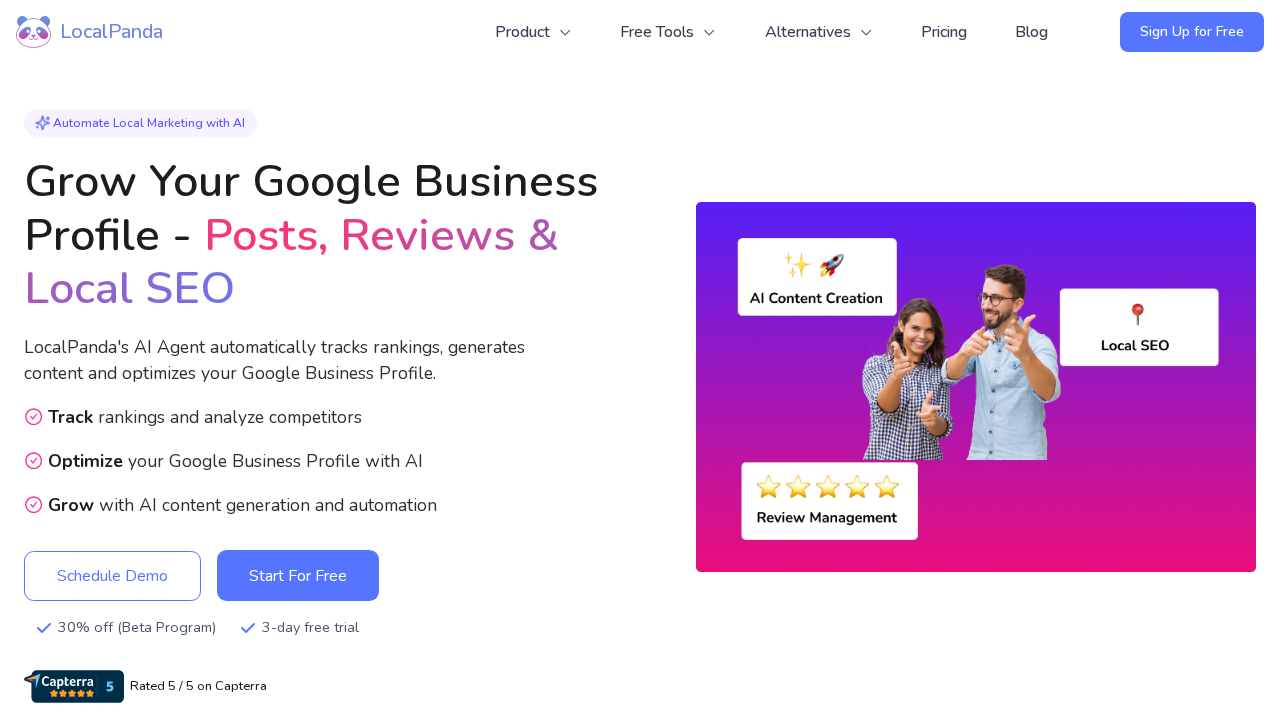Click the checkmark next to 30% off
This screenshot has height=720, width=1280.
click(44, 628)
